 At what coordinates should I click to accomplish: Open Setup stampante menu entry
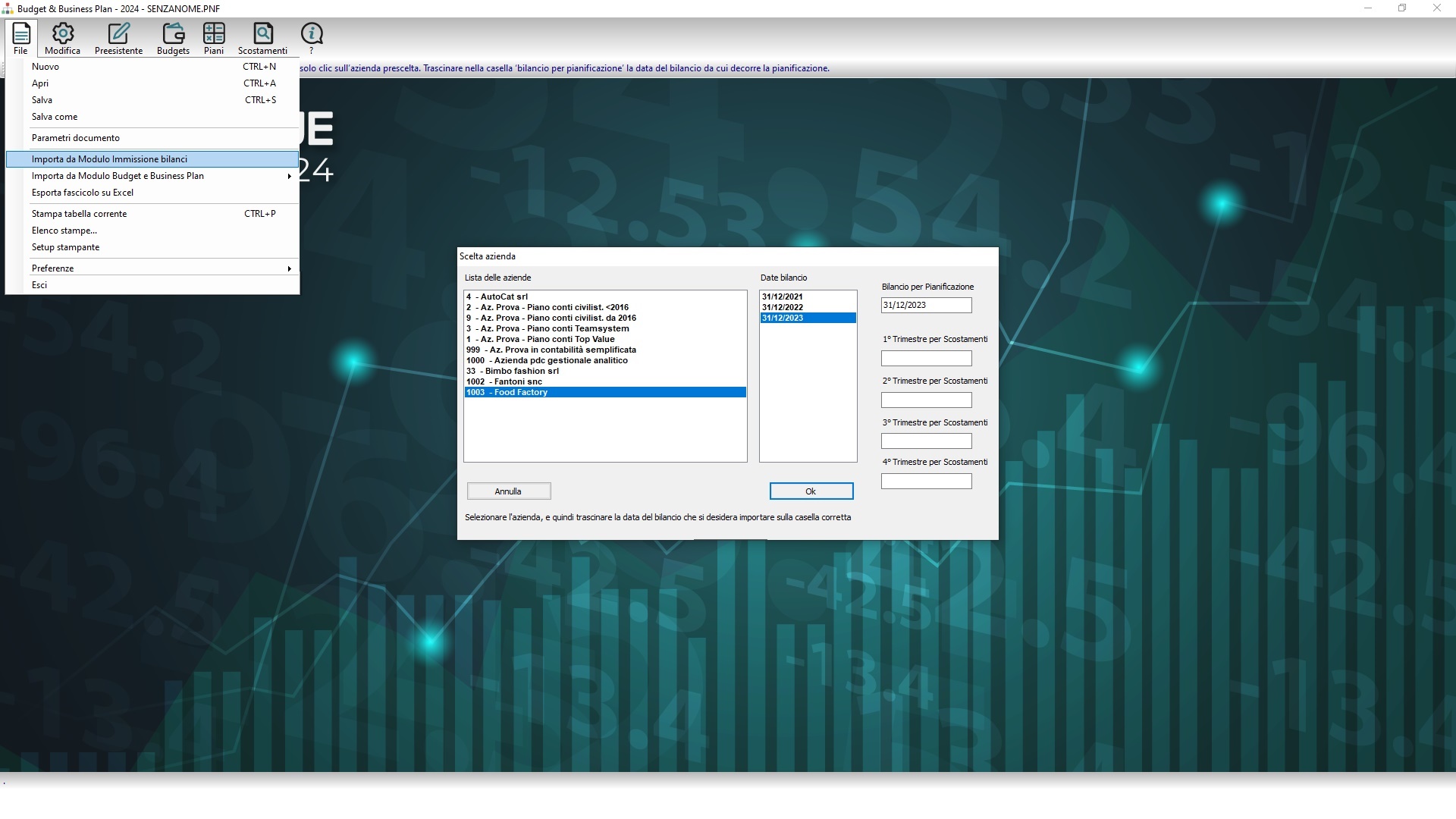pos(152,247)
